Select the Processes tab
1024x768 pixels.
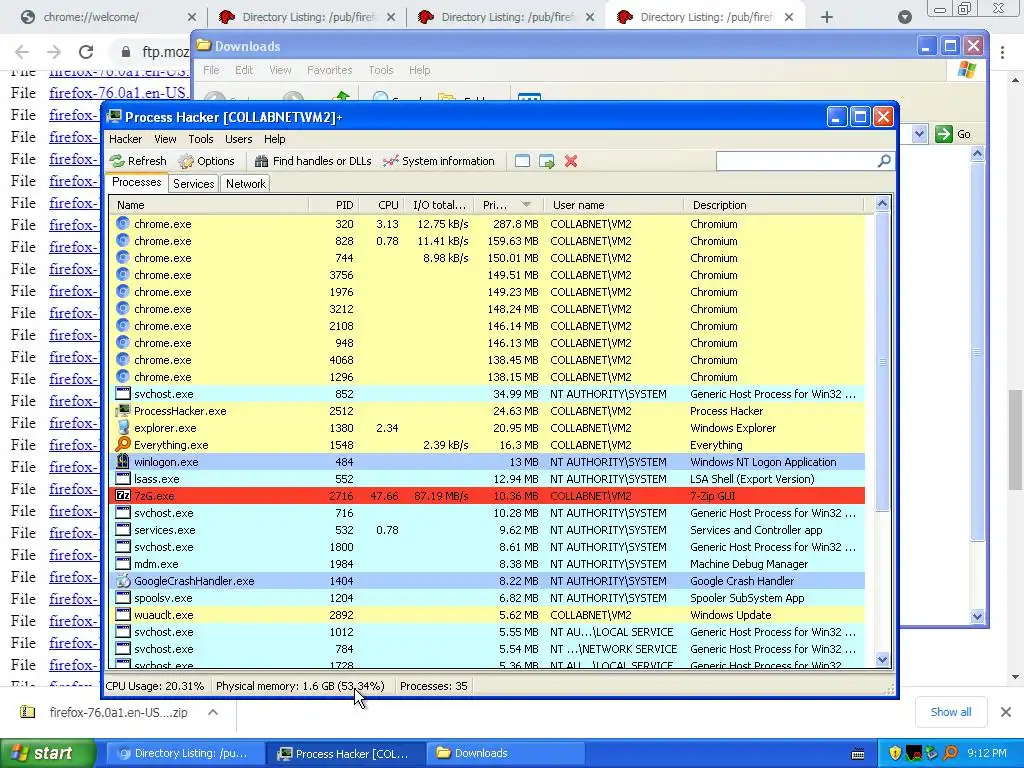pos(136,182)
